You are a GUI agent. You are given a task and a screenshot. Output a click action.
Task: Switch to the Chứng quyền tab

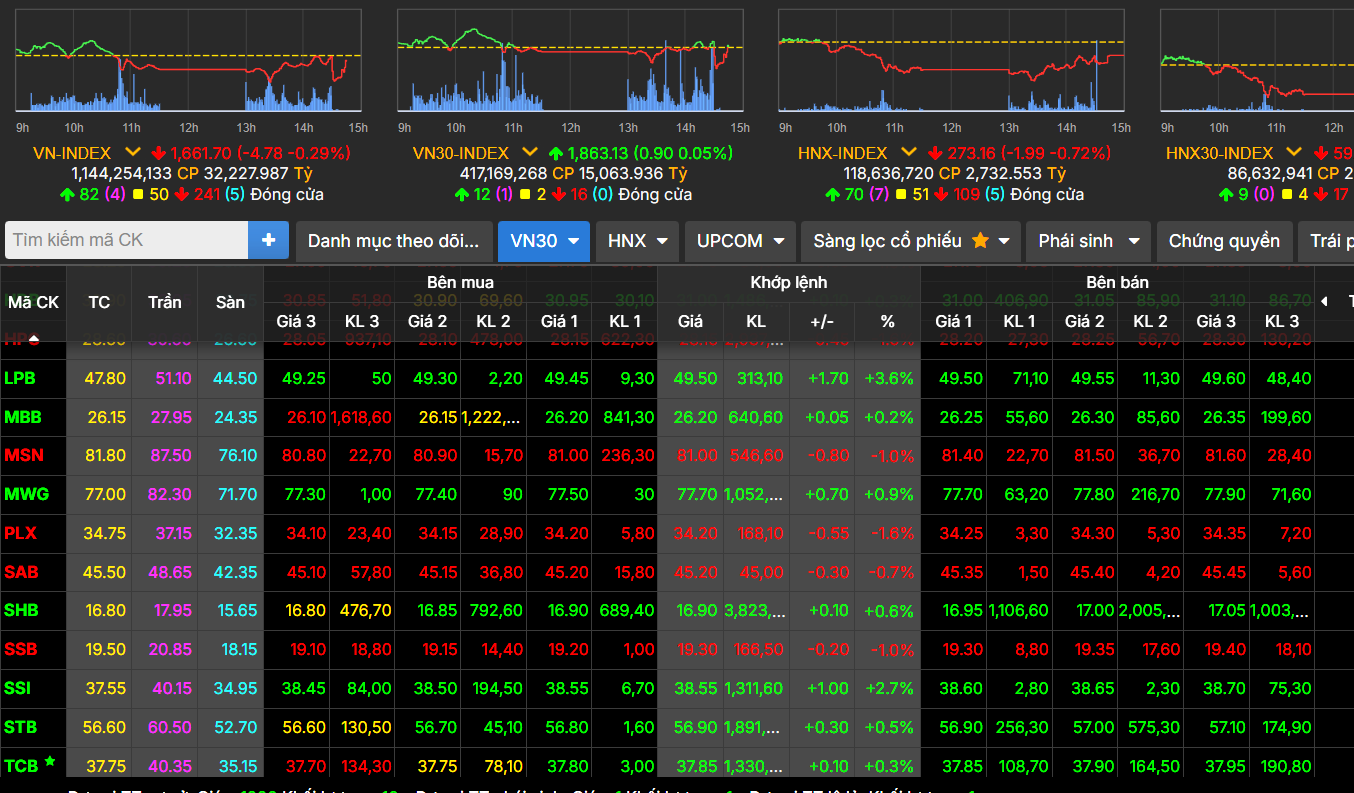(1223, 241)
